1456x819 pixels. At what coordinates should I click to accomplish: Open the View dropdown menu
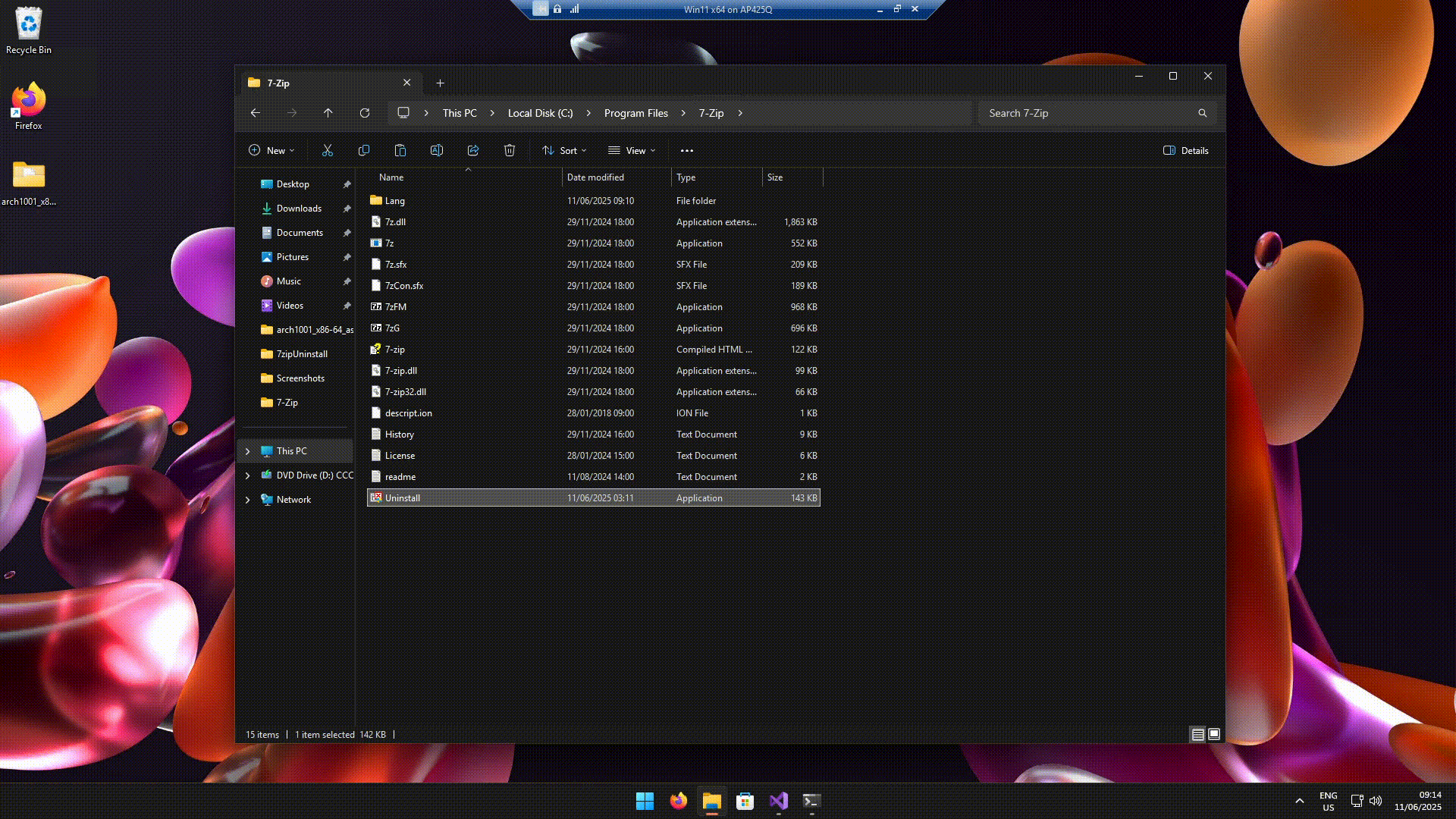(x=632, y=150)
